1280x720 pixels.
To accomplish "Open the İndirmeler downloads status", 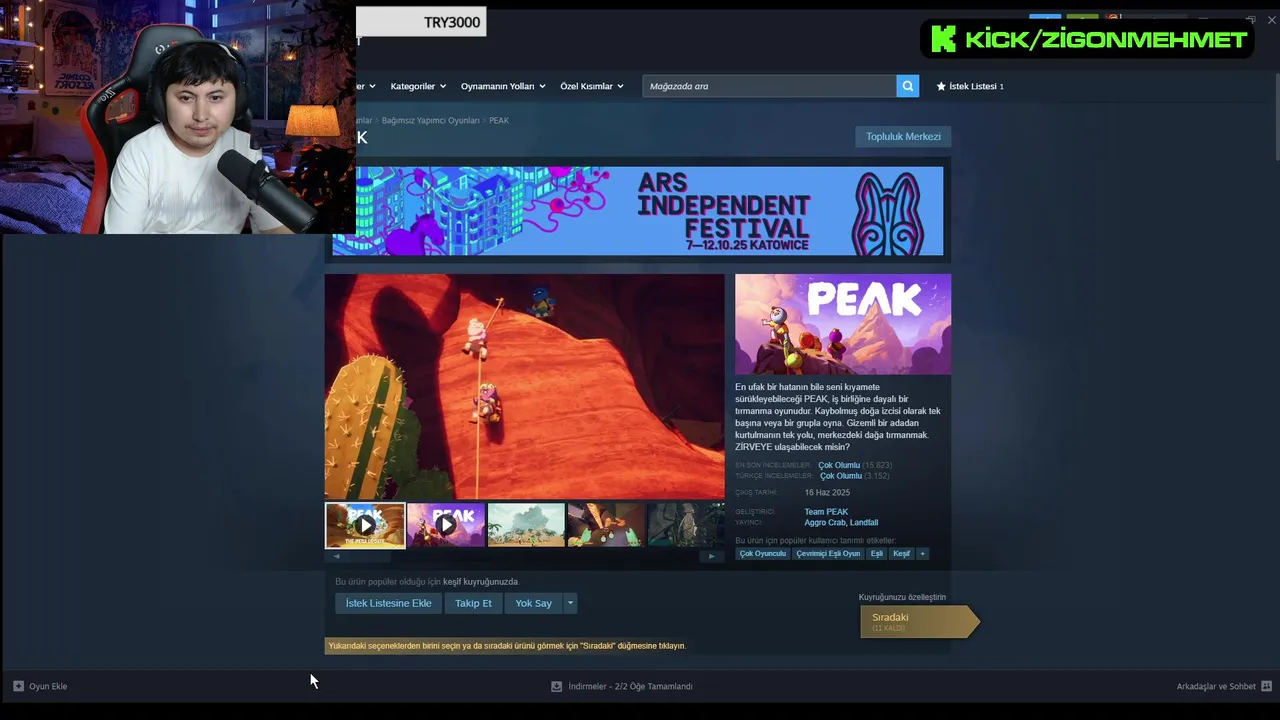I will [x=622, y=686].
